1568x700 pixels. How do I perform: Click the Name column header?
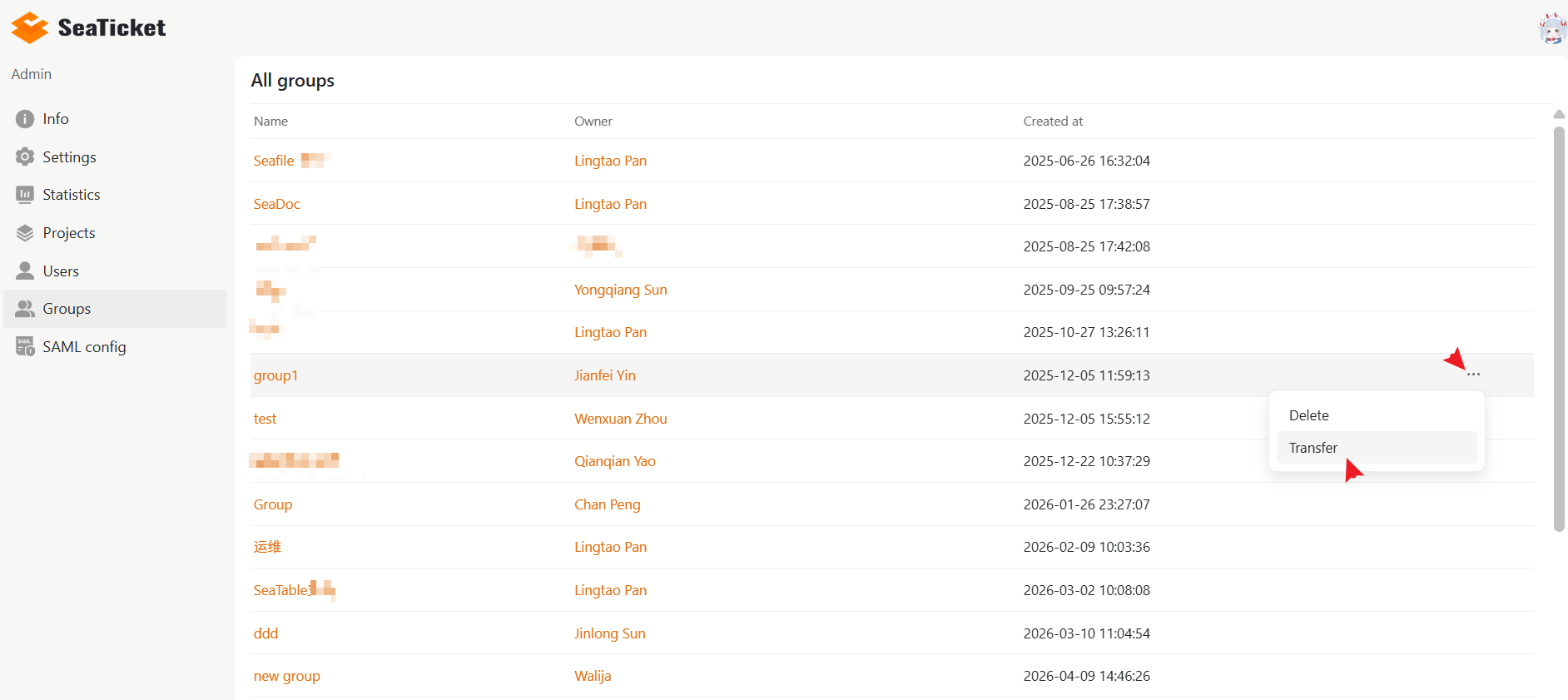click(x=270, y=122)
